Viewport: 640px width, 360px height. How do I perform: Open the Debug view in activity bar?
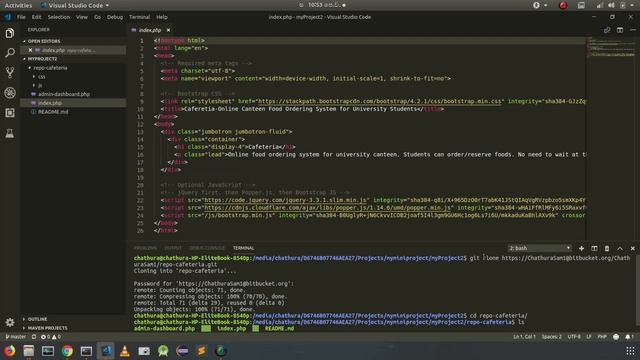[10, 93]
